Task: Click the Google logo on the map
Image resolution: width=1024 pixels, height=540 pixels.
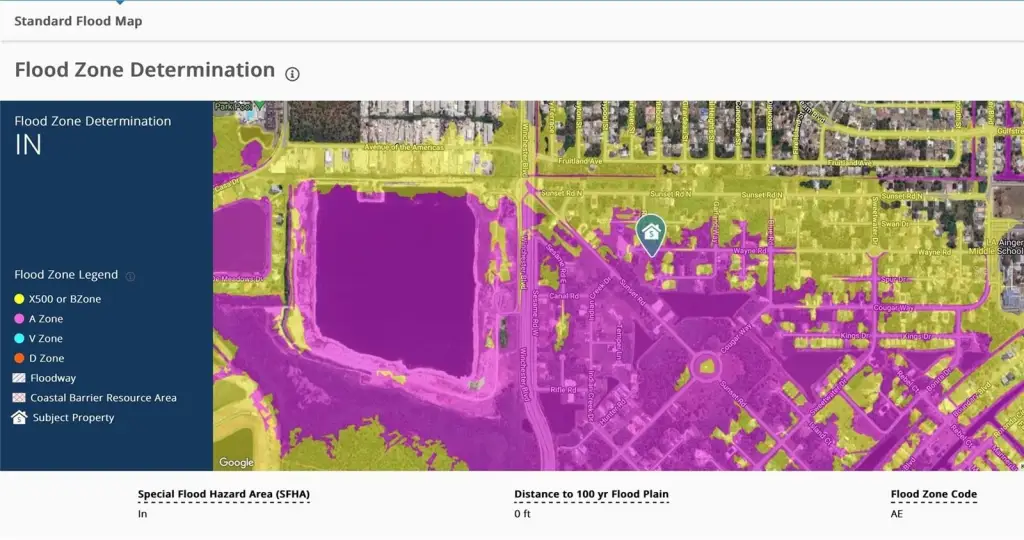Action: click(237, 462)
